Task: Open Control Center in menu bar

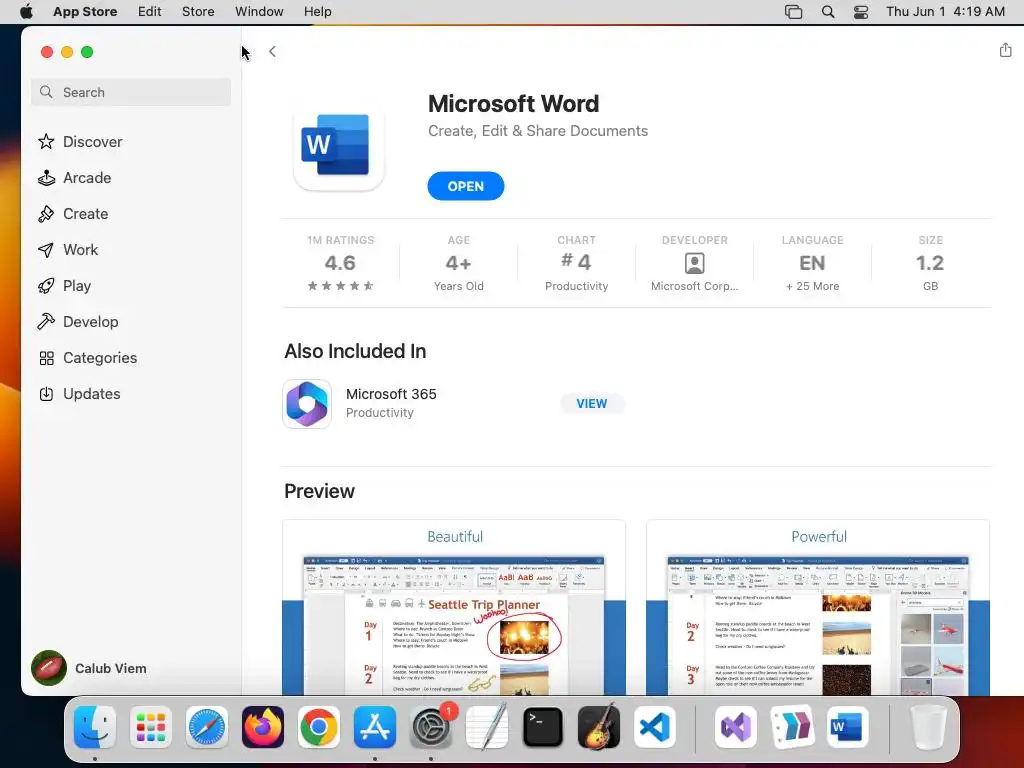Action: tap(861, 12)
